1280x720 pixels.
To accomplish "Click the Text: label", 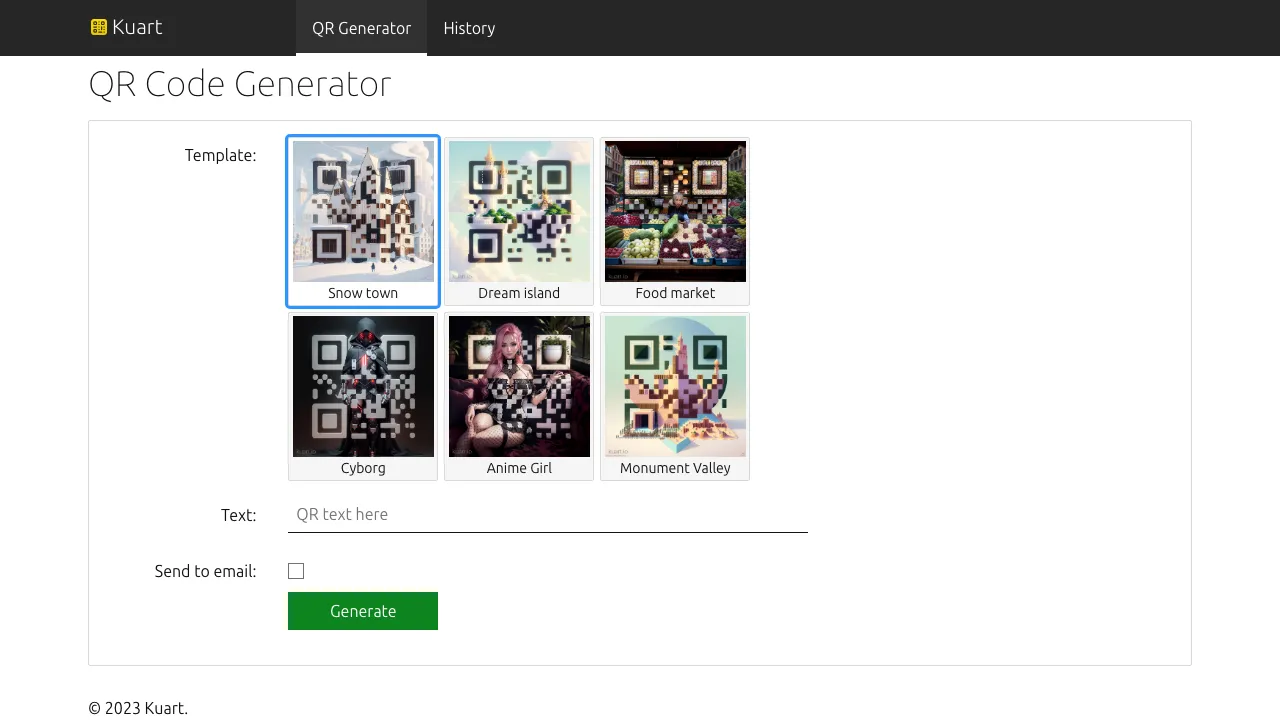I will click(238, 515).
